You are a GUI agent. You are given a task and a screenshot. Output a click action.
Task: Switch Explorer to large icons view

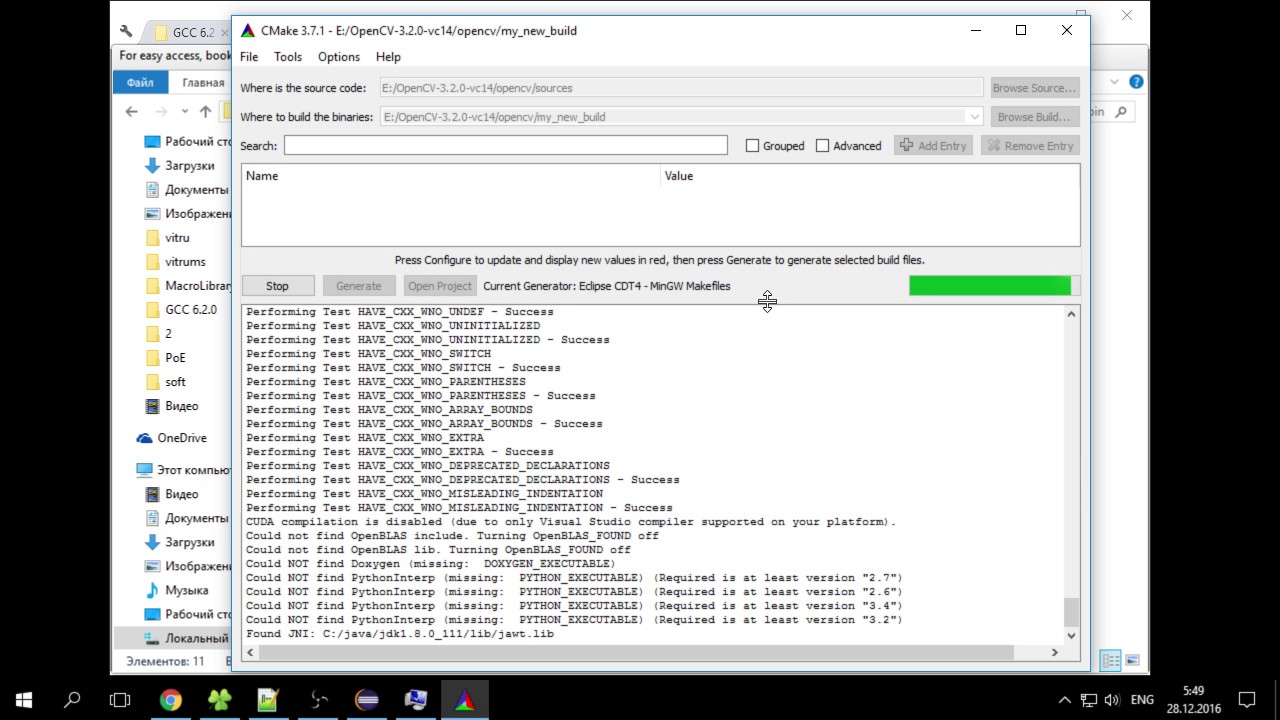point(1133,661)
